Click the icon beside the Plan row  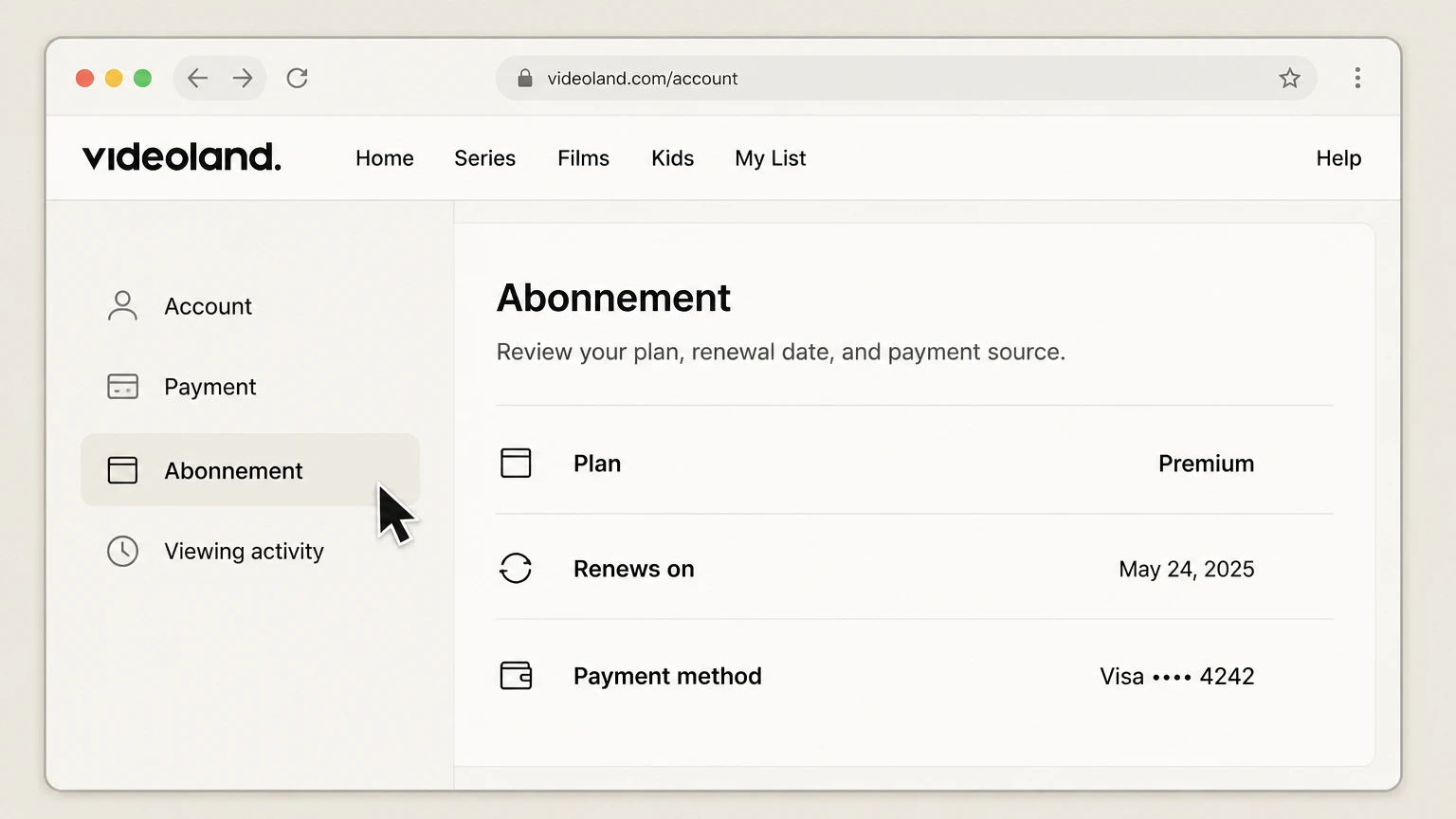516,463
